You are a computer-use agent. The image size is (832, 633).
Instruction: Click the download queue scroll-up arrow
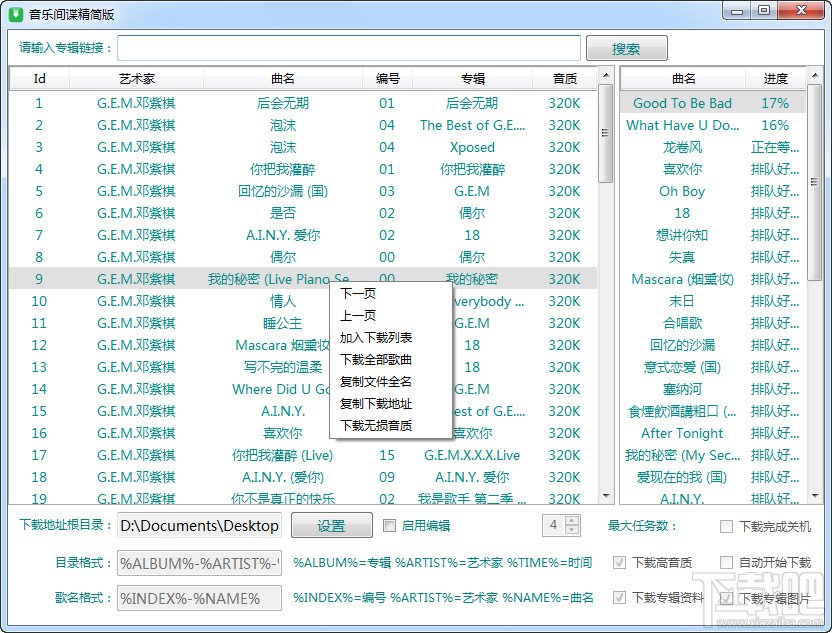[815, 76]
